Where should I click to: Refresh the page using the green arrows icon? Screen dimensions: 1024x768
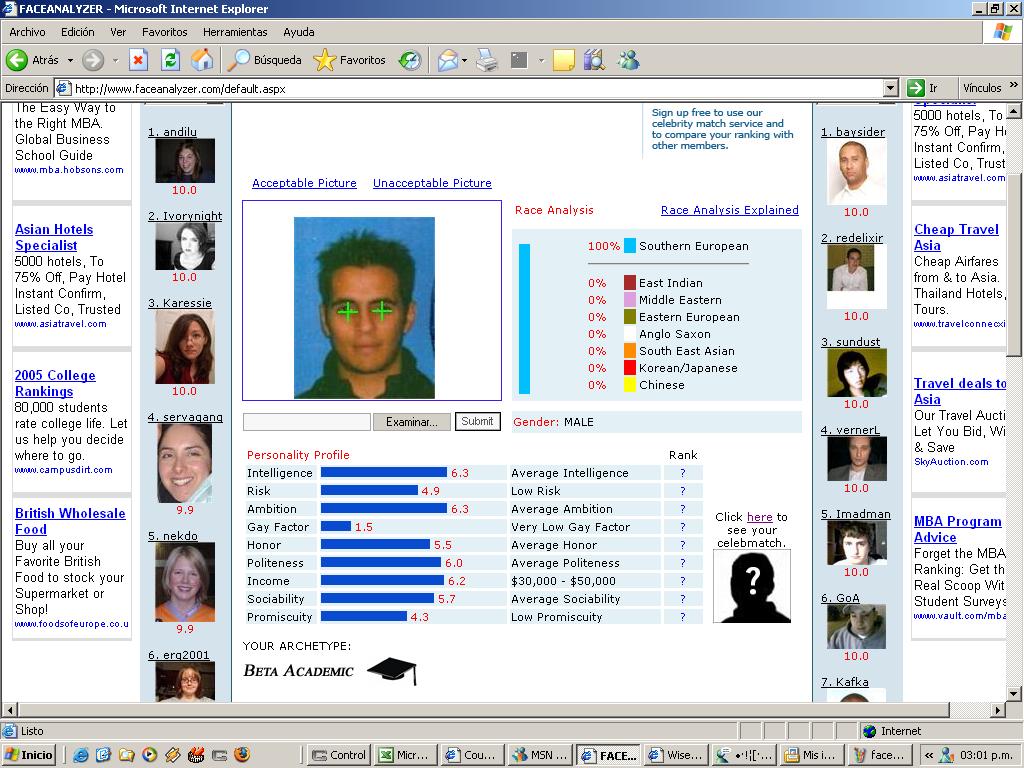pyautogui.click(x=170, y=60)
